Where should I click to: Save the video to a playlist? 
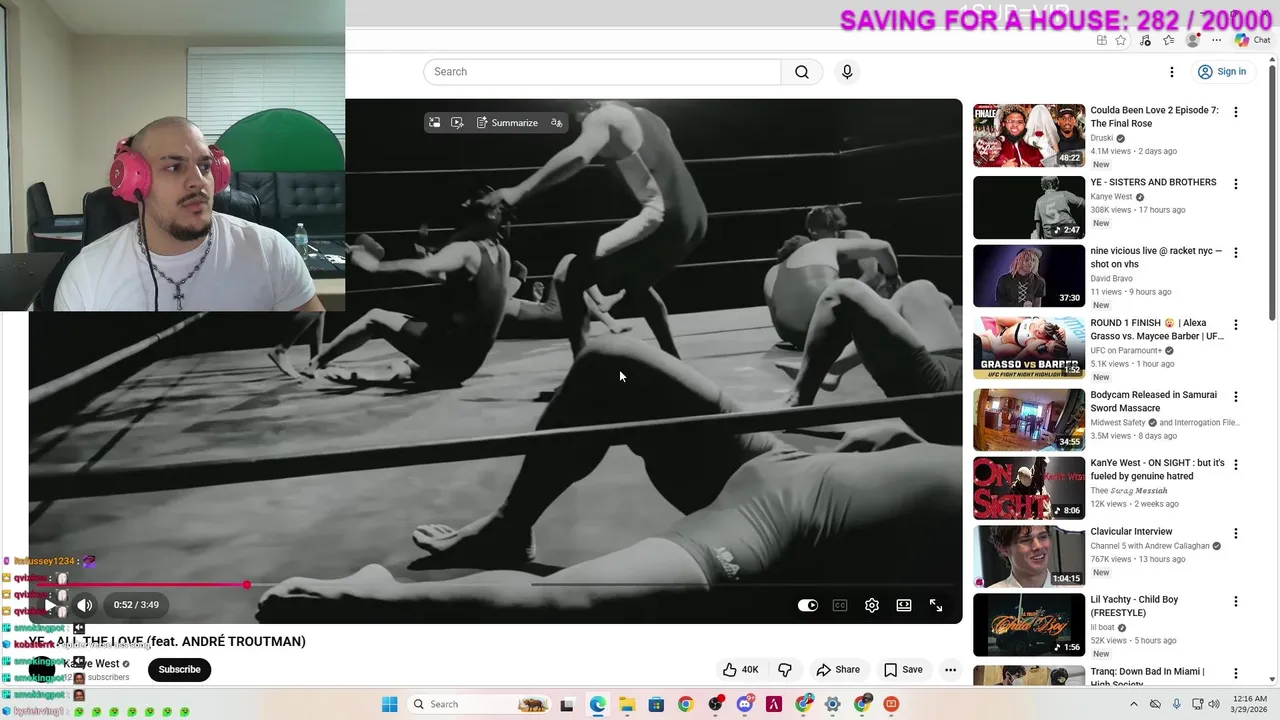(903, 670)
